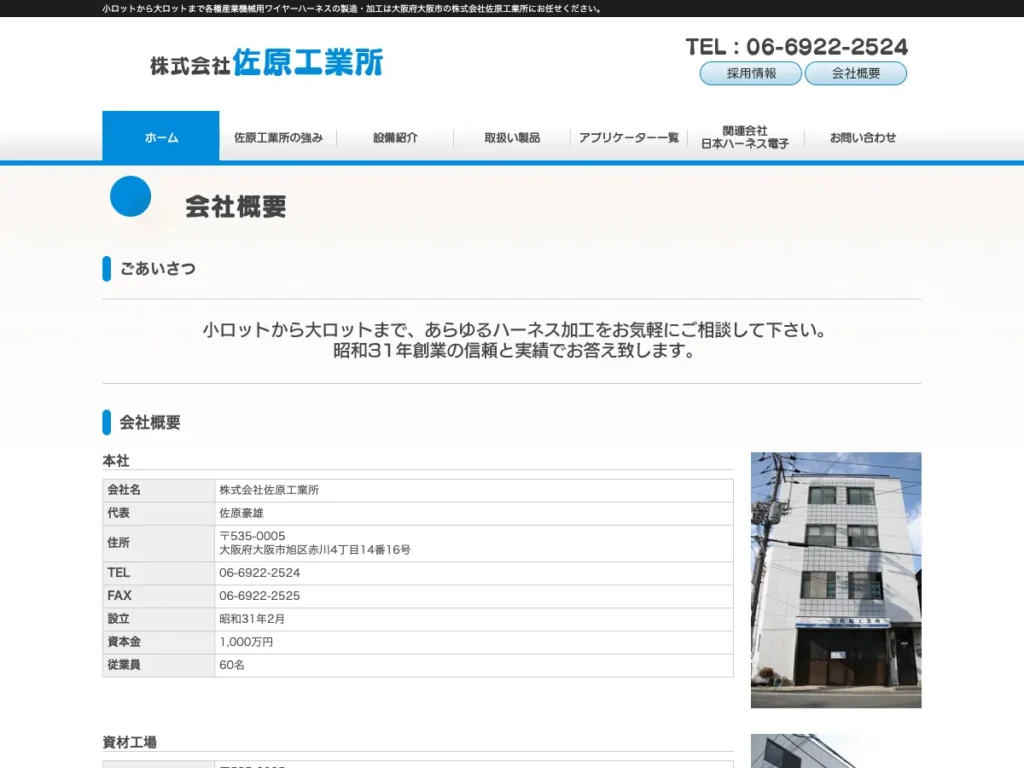Screen dimensions: 1024x768
Task: Open お問い合わせ menu item
Action: point(863,138)
